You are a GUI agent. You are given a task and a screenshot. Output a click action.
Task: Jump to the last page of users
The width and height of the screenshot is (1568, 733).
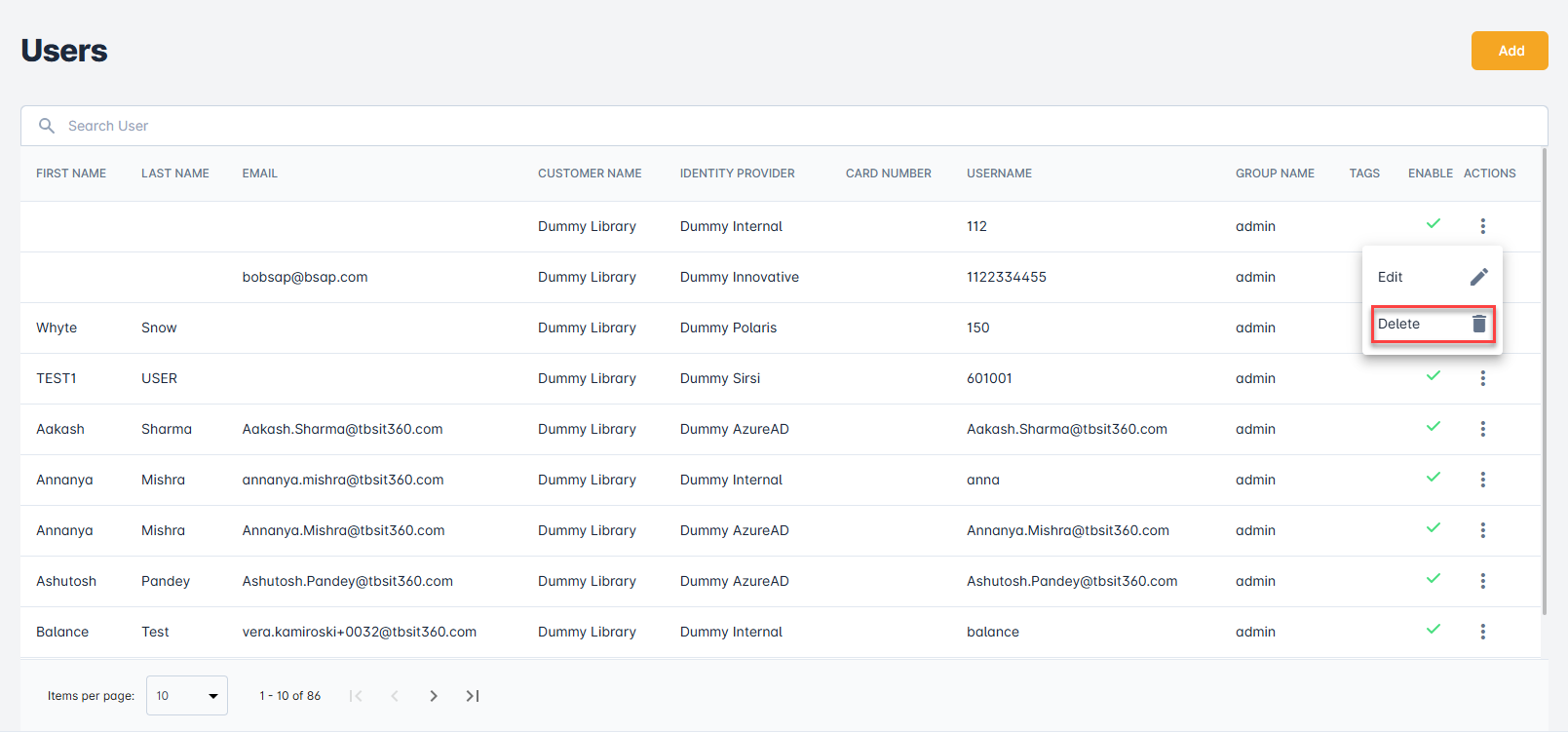(473, 696)
